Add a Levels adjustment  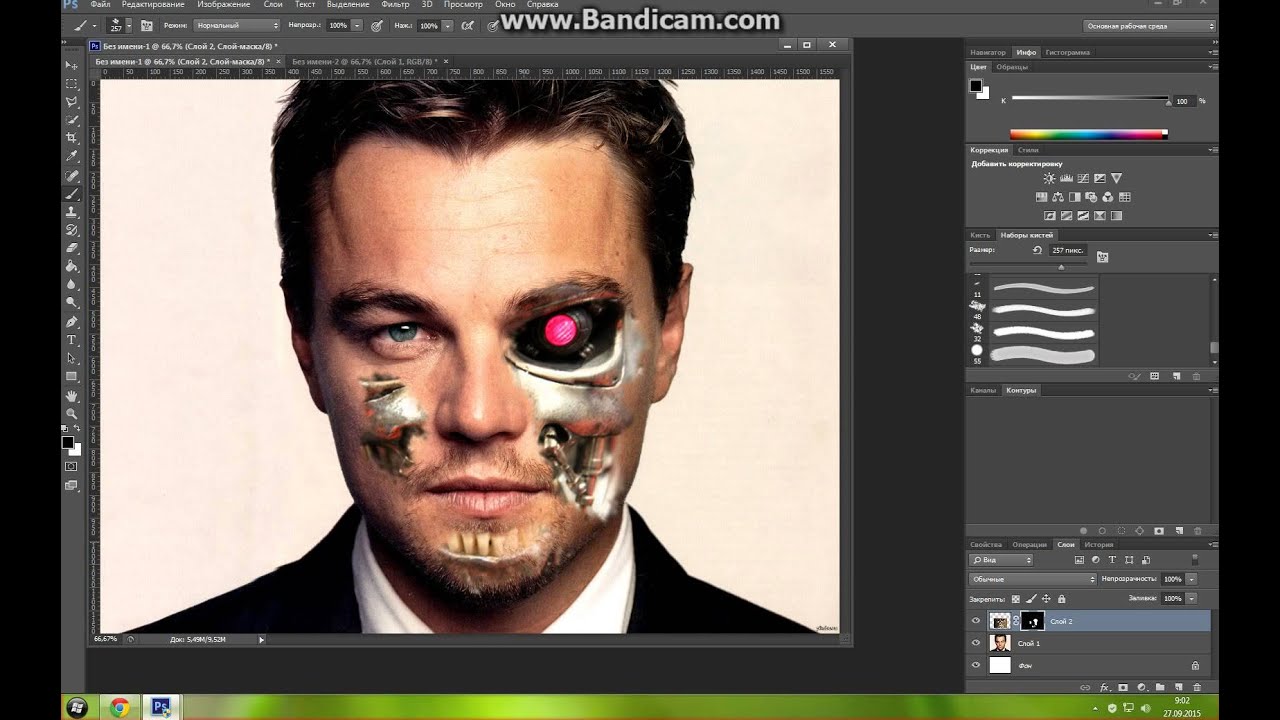(x=1066, y=178)
